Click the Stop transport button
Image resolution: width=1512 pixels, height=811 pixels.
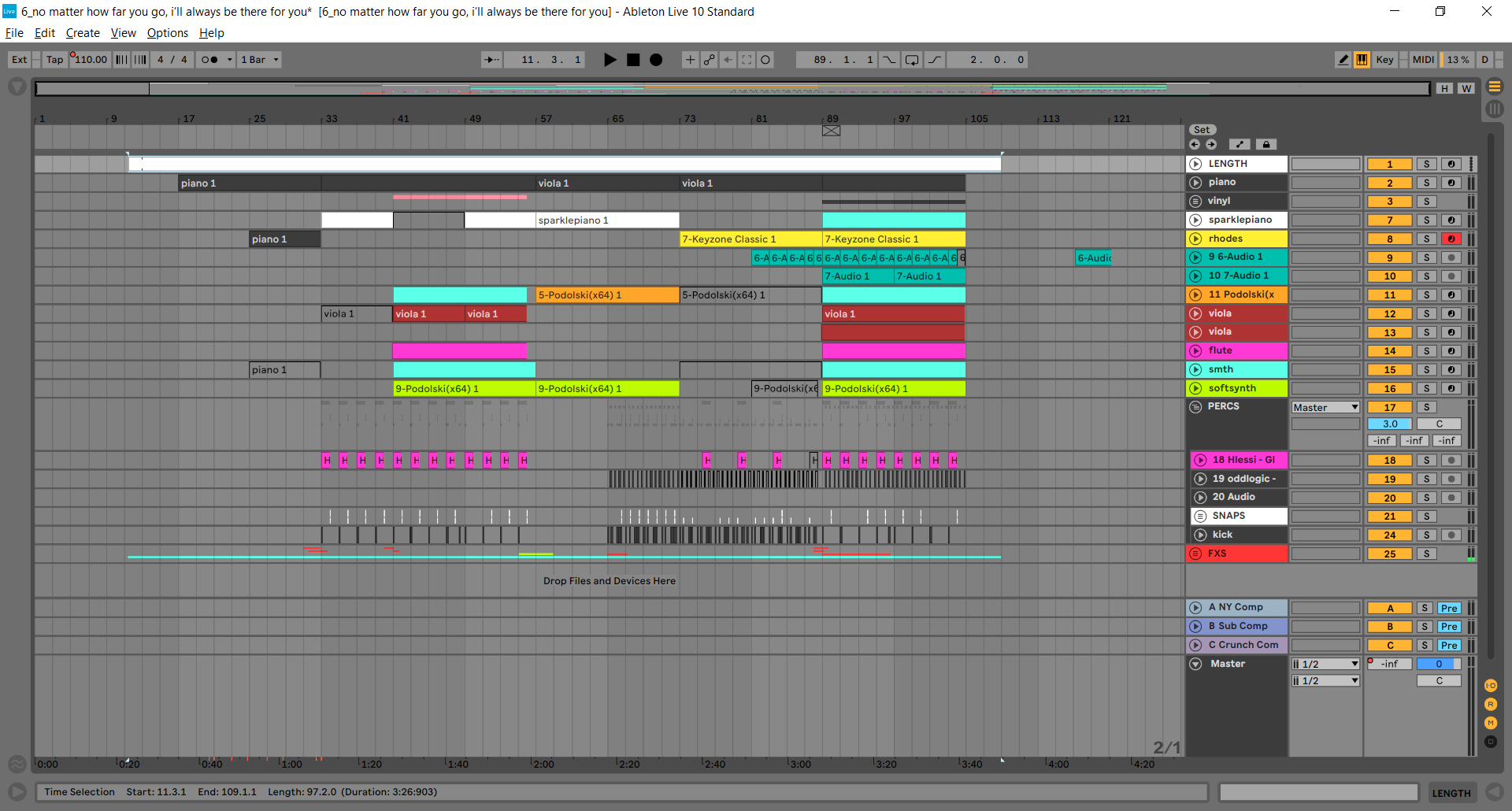pos(633,60)
